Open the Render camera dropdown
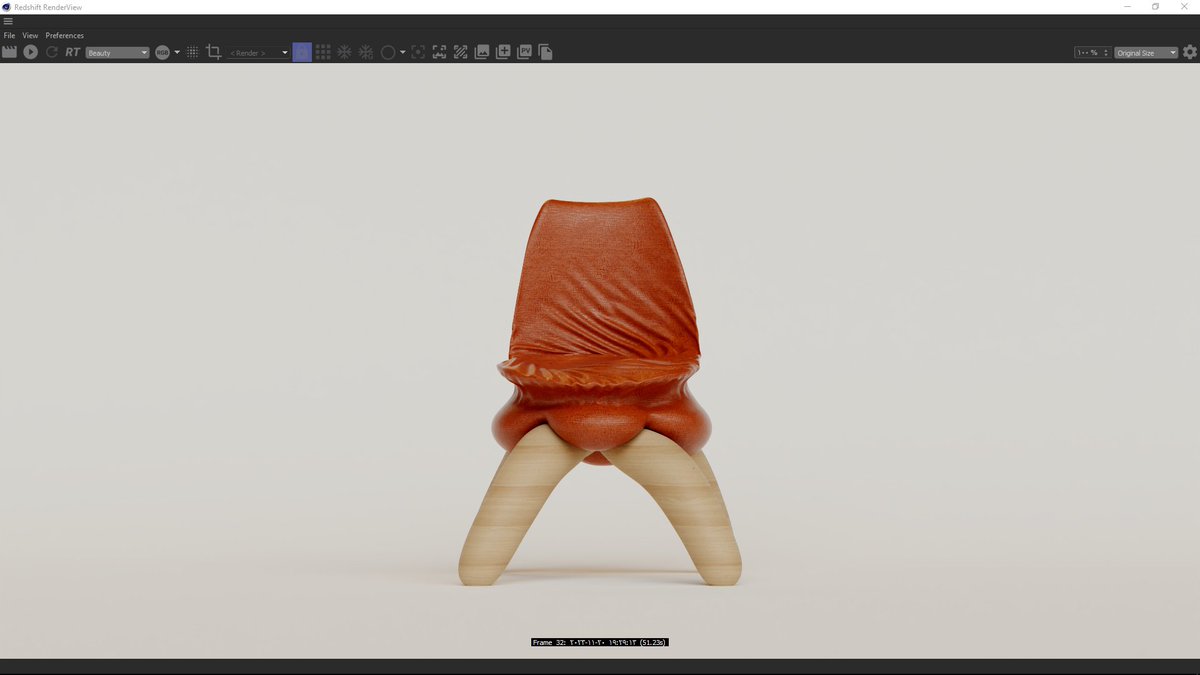The height and width of the screenshot is (675, 1200). pos(258,52)
